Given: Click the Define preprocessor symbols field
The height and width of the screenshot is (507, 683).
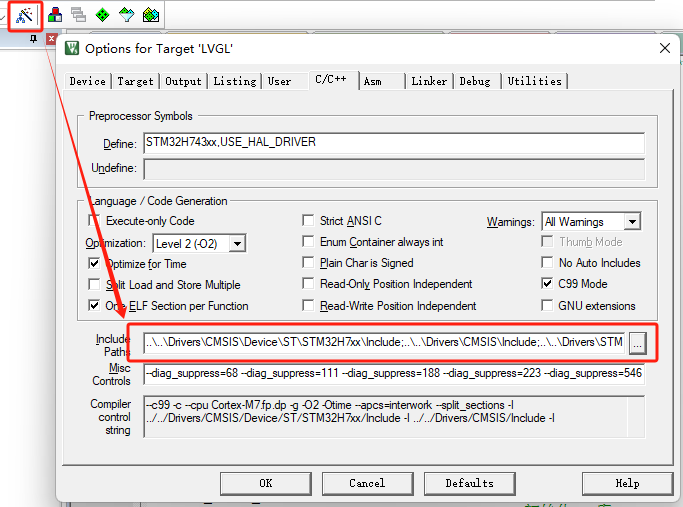Looking at the screenshot, I should [x=394, y=143].
